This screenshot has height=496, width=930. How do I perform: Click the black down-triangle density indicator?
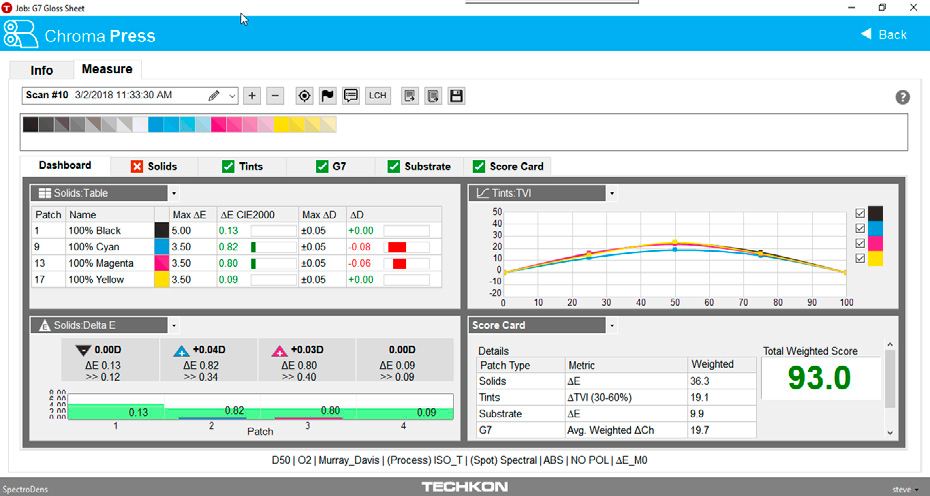click(83, 351)
